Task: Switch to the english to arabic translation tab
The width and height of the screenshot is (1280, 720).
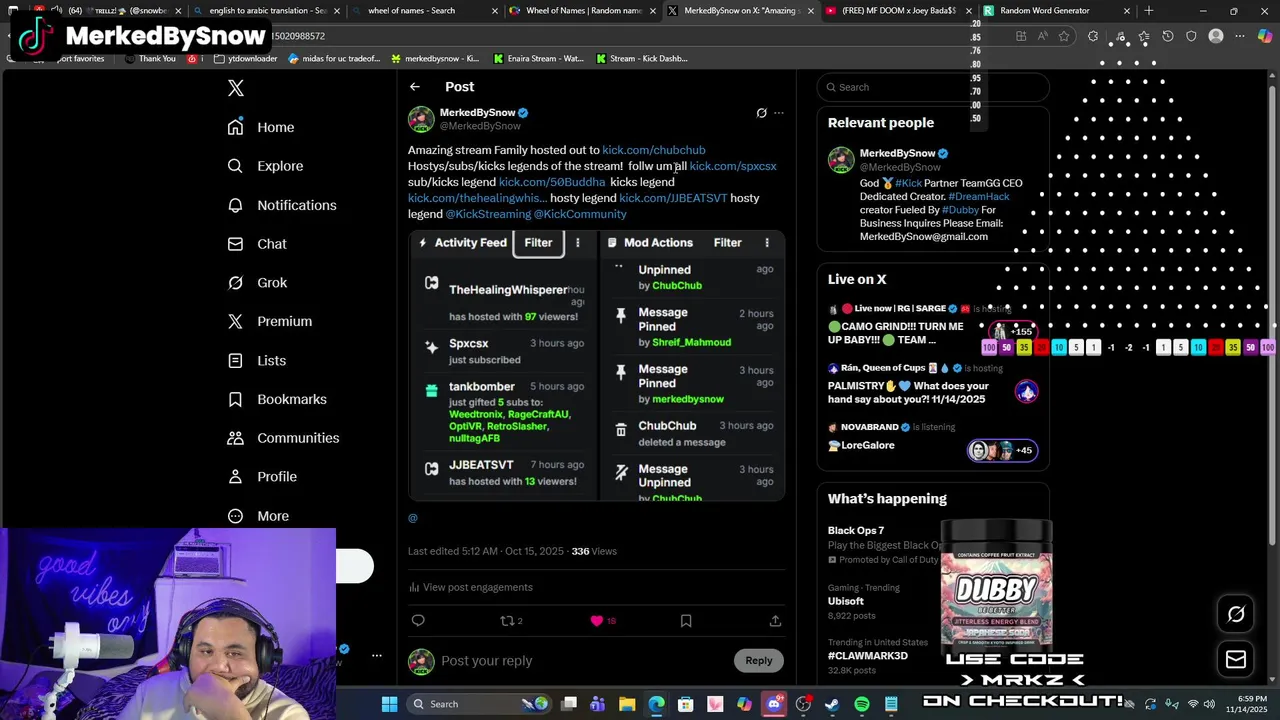Action: pos(265,10)
